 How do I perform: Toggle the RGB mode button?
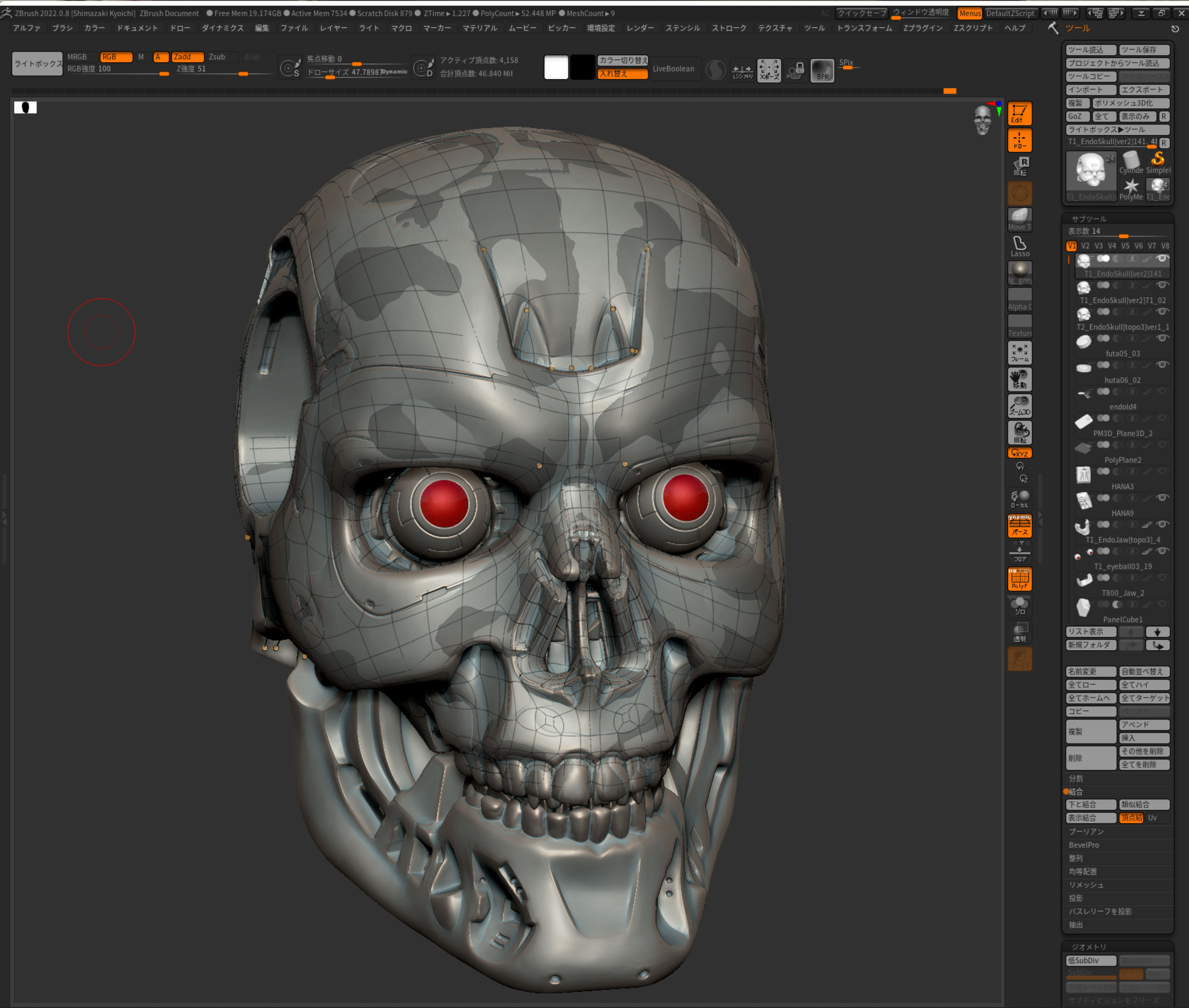click(x=116, y=57)
